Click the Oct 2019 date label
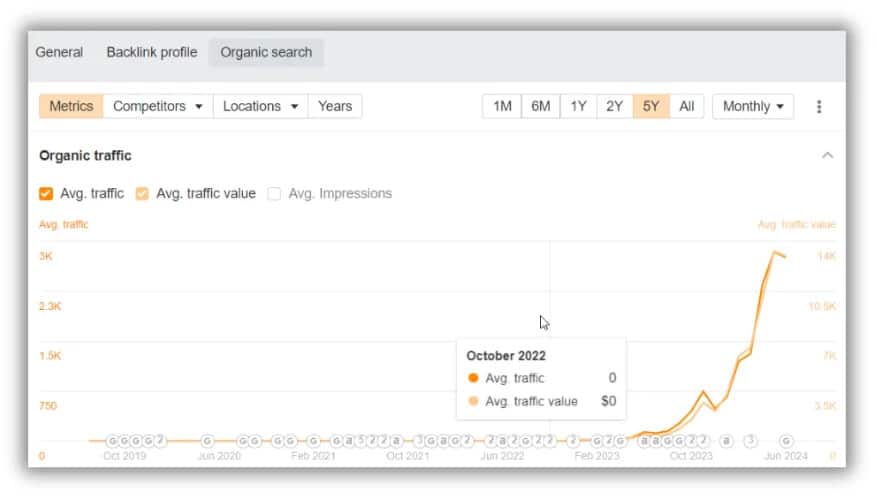Image resolution: width=877 pixels, height=502 pixels. coord(124,456)
